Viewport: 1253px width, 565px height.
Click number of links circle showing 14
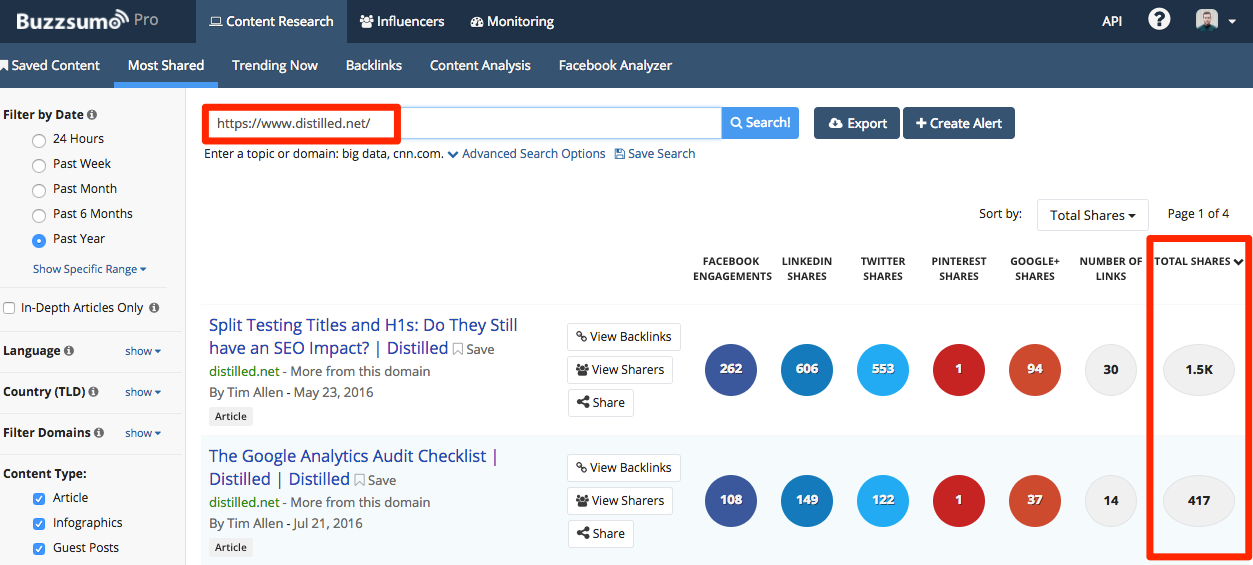1111,500
